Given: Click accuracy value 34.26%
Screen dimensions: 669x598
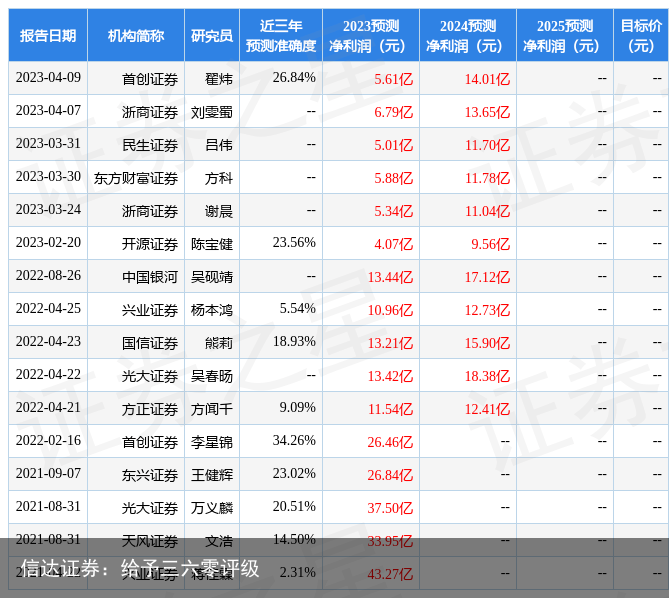Looking at the screenshot, I should (x=294, y=440).
